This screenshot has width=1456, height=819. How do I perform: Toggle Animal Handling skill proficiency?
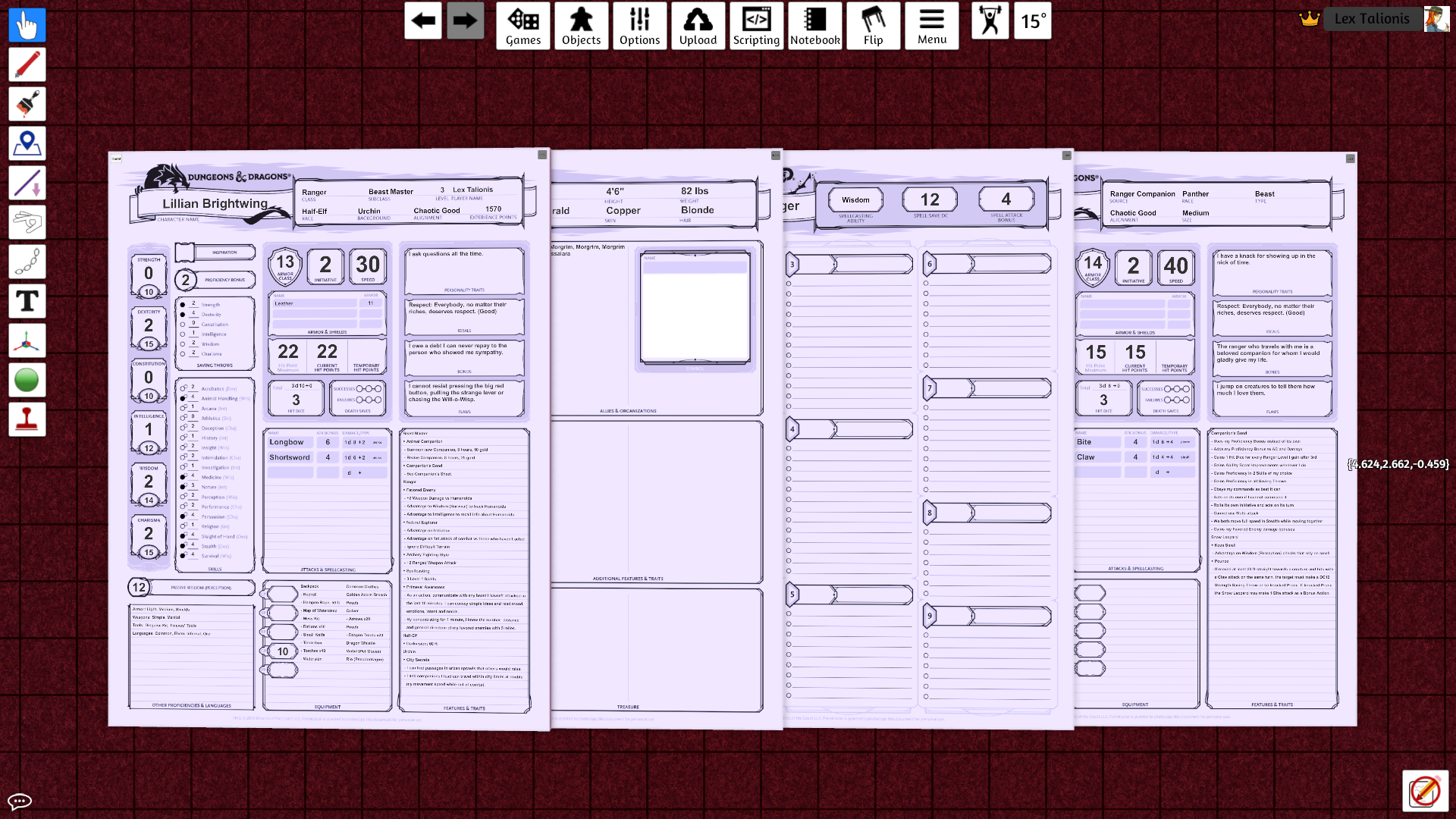(x=184, y=398)
